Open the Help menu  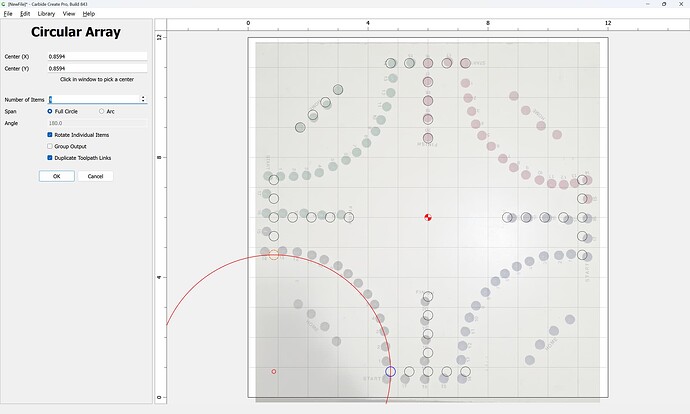click(89, 14)
